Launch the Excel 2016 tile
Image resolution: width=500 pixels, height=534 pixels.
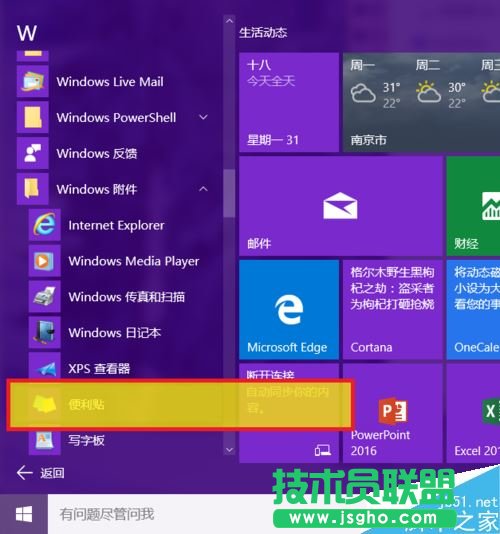click(473, 413)
